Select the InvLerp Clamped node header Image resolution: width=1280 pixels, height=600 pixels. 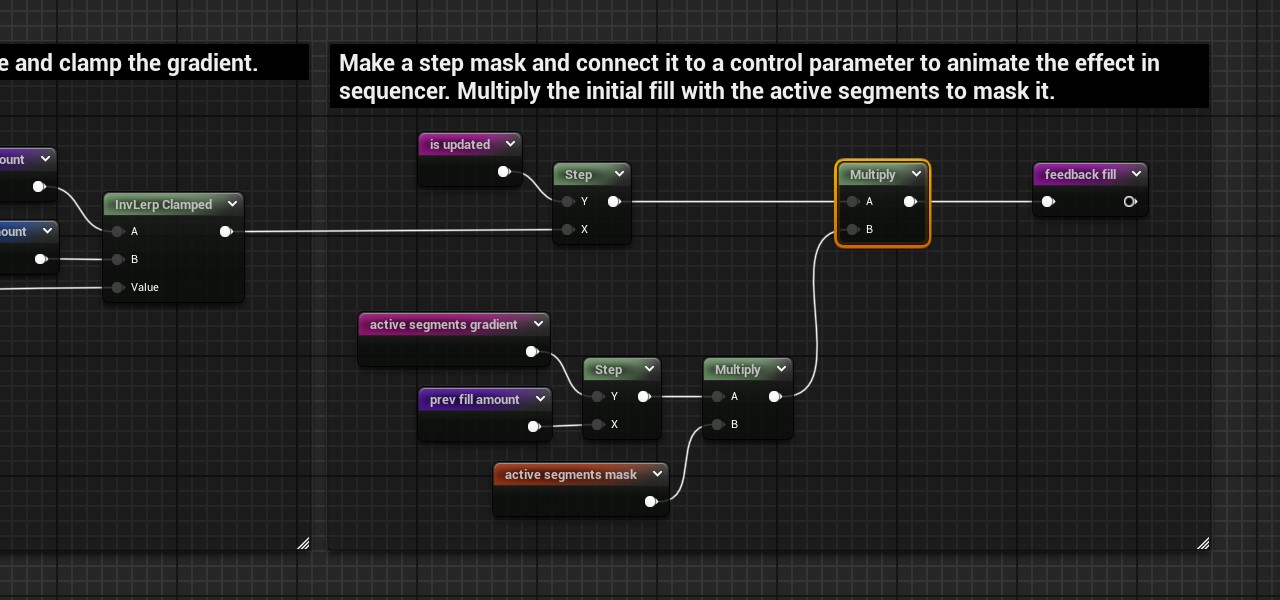[x=163, y=204]
